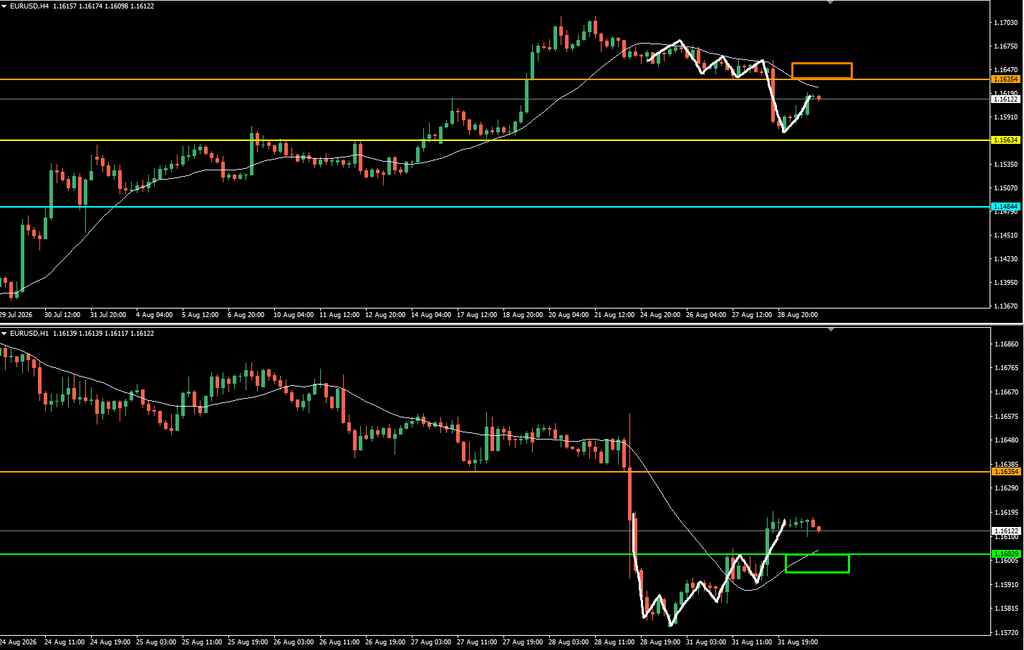
Task: Select the yellow horizontal line at 1.15634
Action: point(495,140)
